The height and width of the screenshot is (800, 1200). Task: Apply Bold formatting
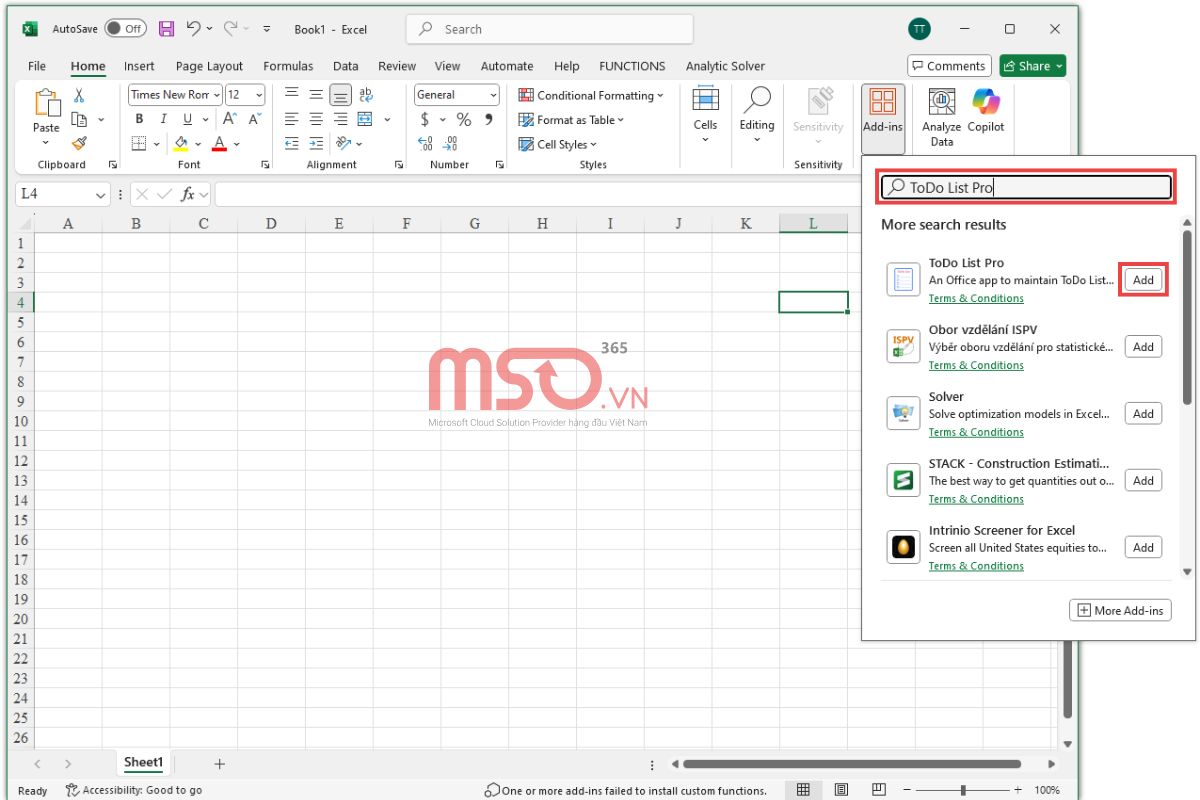click(x=139, y=119)
